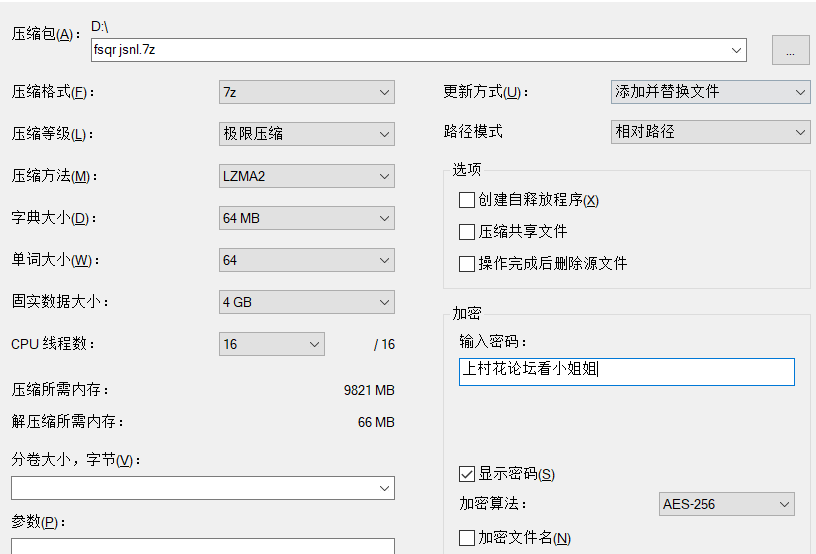
Task: Click the parameters text field
Action: tap(202, 546)
